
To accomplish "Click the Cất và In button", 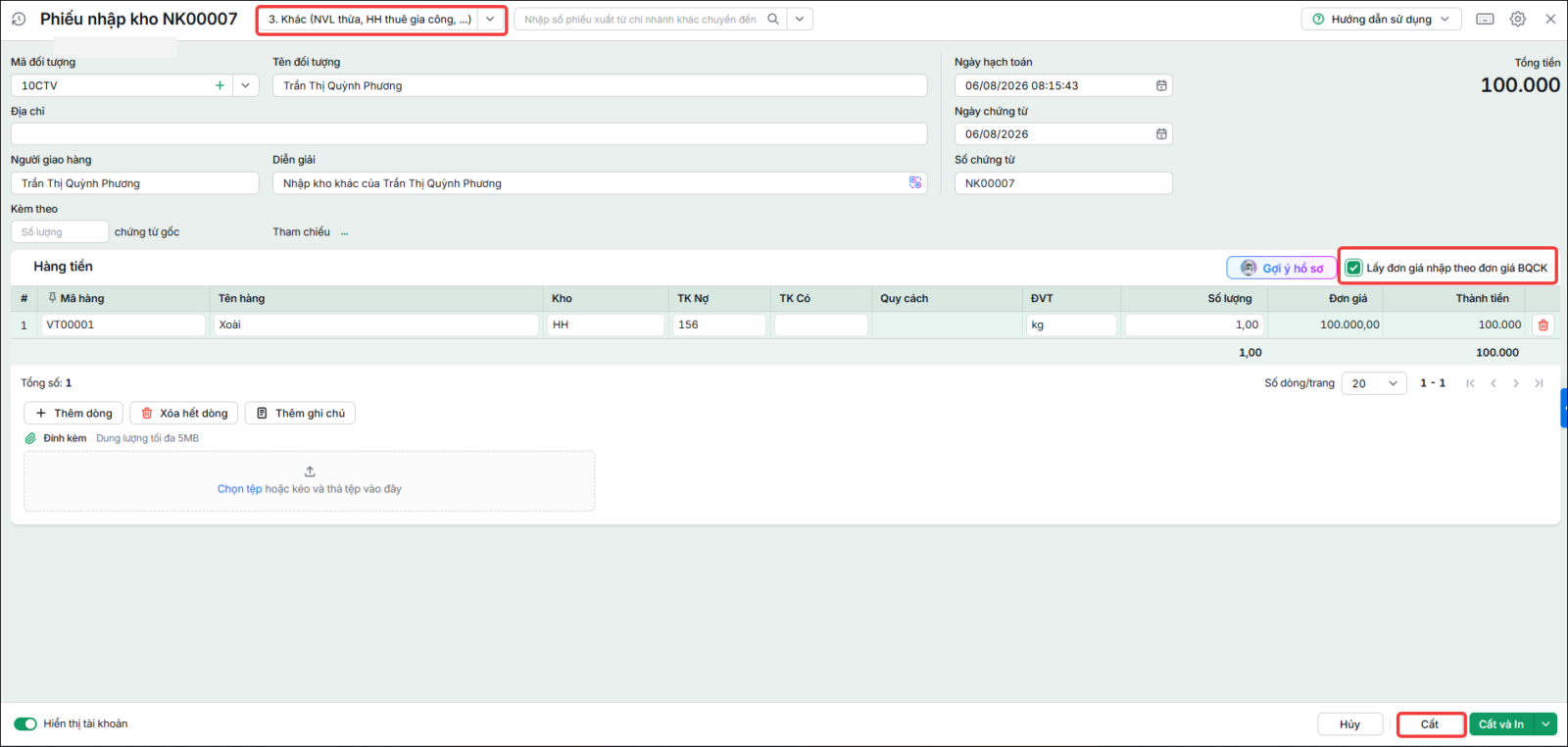I will 1501,724.
